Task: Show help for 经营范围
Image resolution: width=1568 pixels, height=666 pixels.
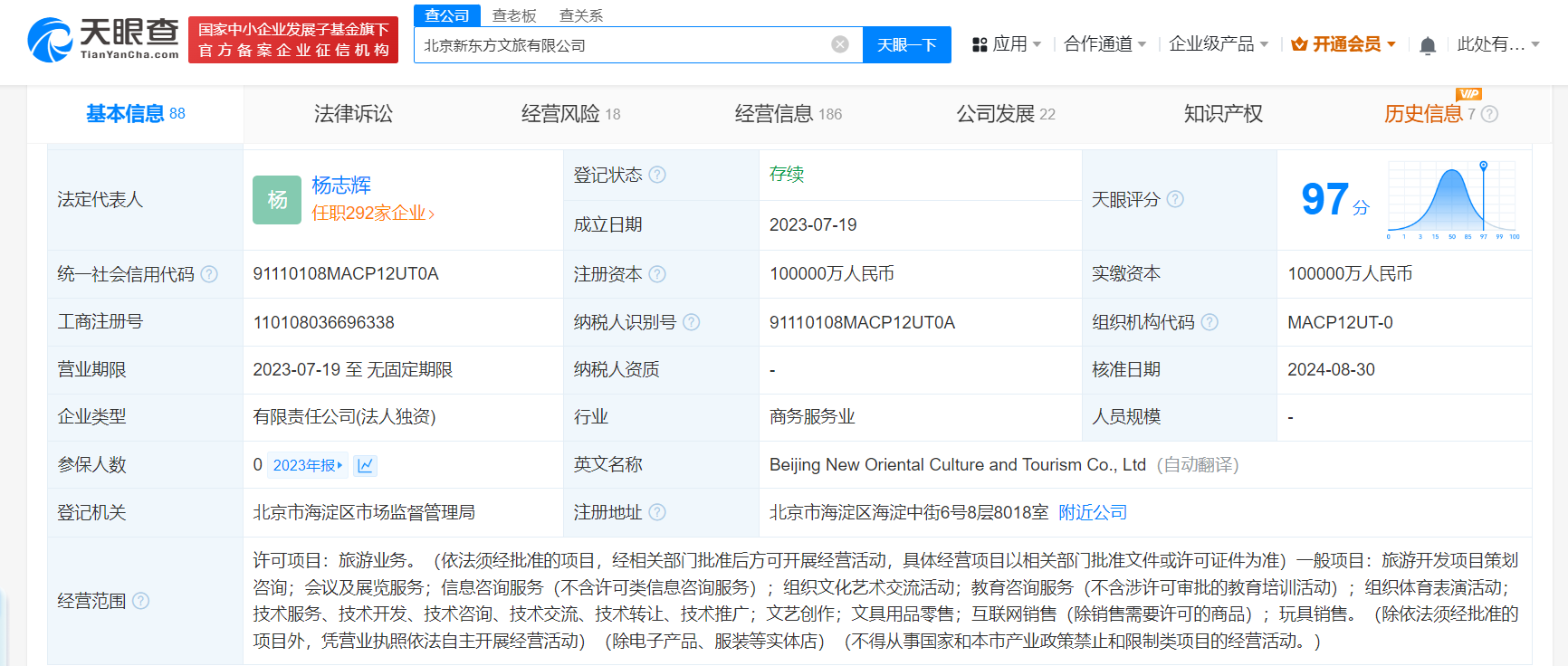Action: tap(140, 601)
